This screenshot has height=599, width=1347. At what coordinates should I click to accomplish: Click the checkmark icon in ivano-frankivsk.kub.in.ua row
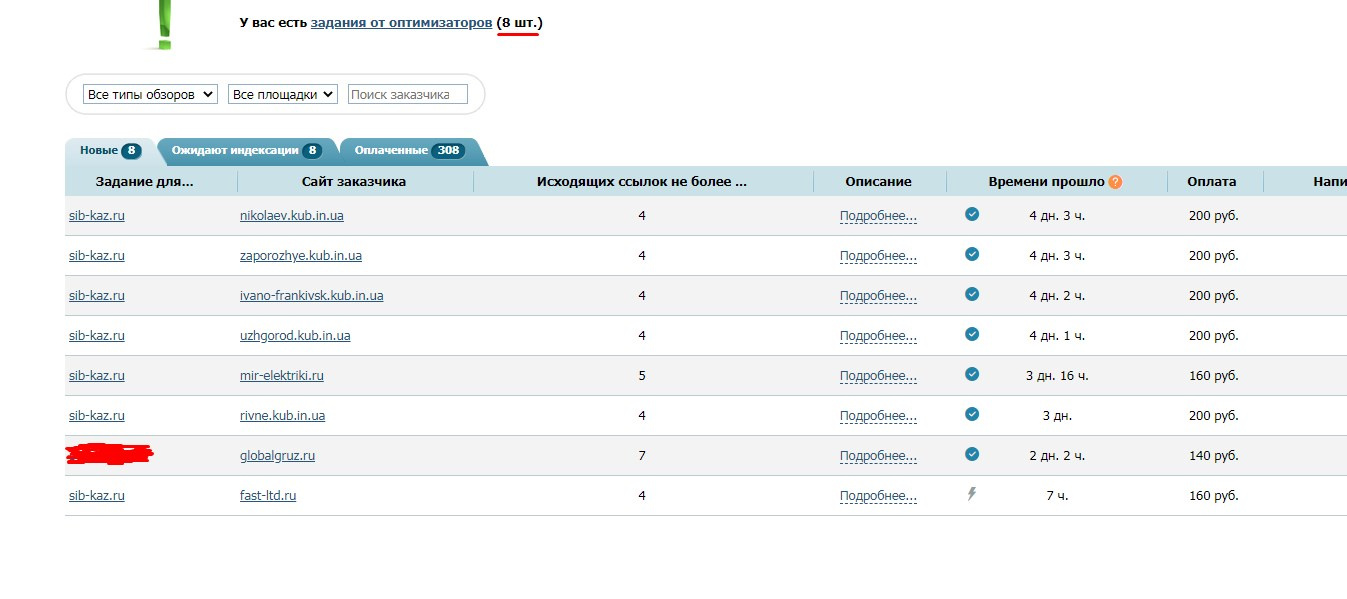click(x=972, y=294)
